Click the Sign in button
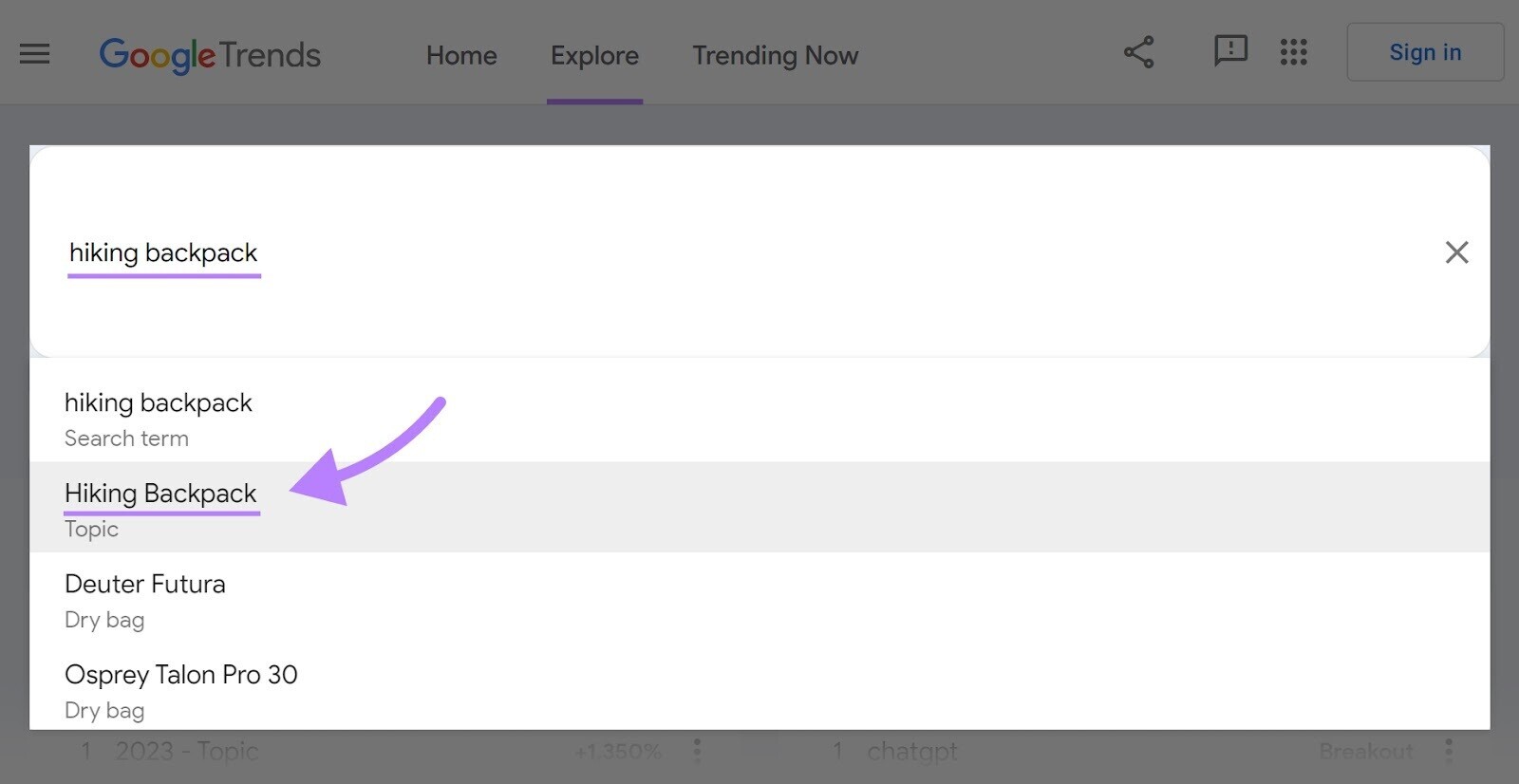This screenshot has height=784, width=1519. tap(1425, 52)
